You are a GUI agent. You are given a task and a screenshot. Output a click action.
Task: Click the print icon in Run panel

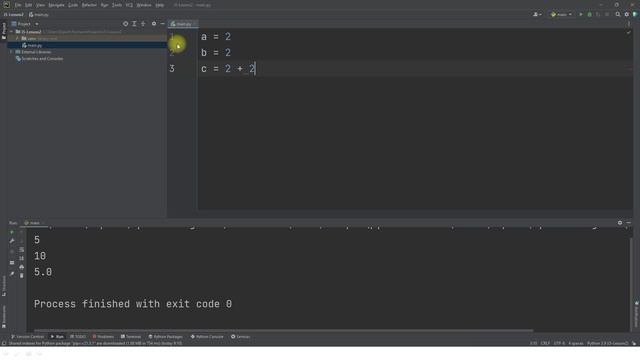[22, 267]
